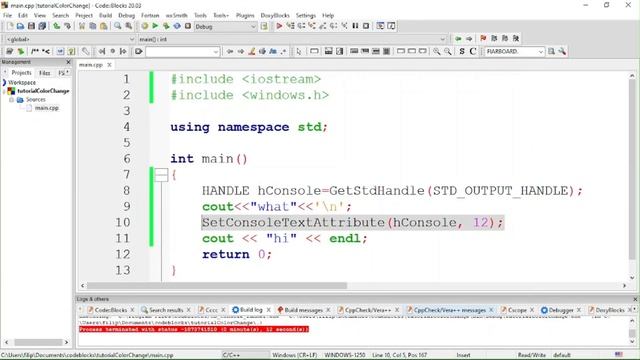Viewport: 640px width, 360px height.
Task: Click the 'WINDOWS-1250' encoding in status bar
Action: click(344, 355)
